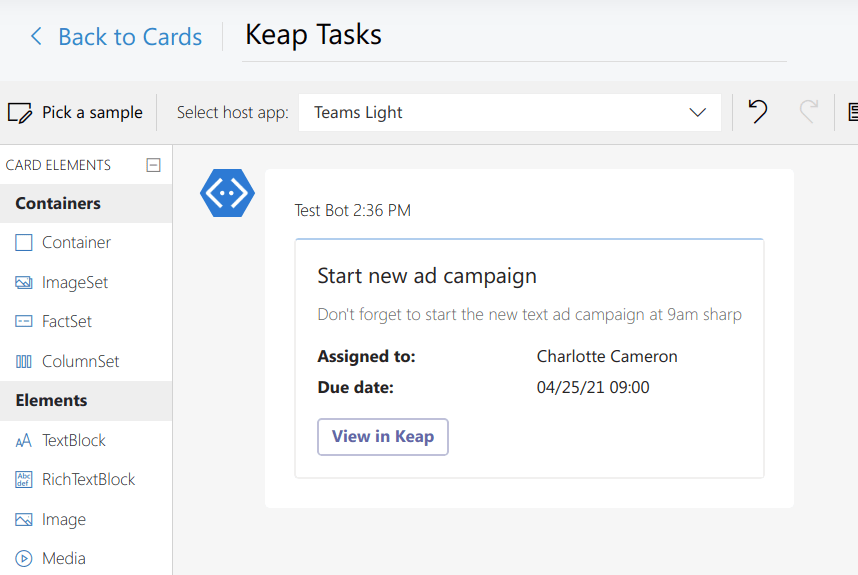Click the 04/25/21 09:00 value
Screen dimensions: 858x575
coord(593,387)
